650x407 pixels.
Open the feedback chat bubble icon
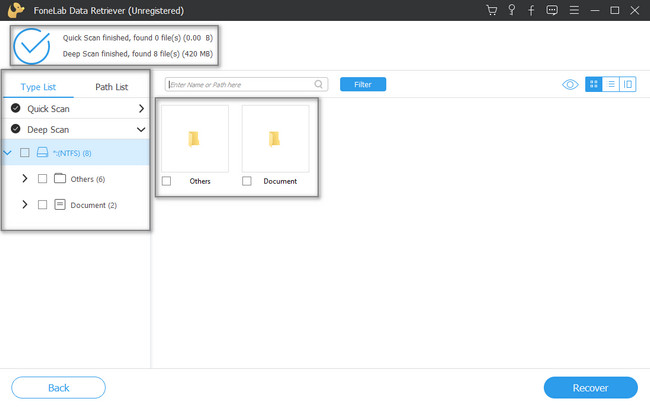[552, 10]
